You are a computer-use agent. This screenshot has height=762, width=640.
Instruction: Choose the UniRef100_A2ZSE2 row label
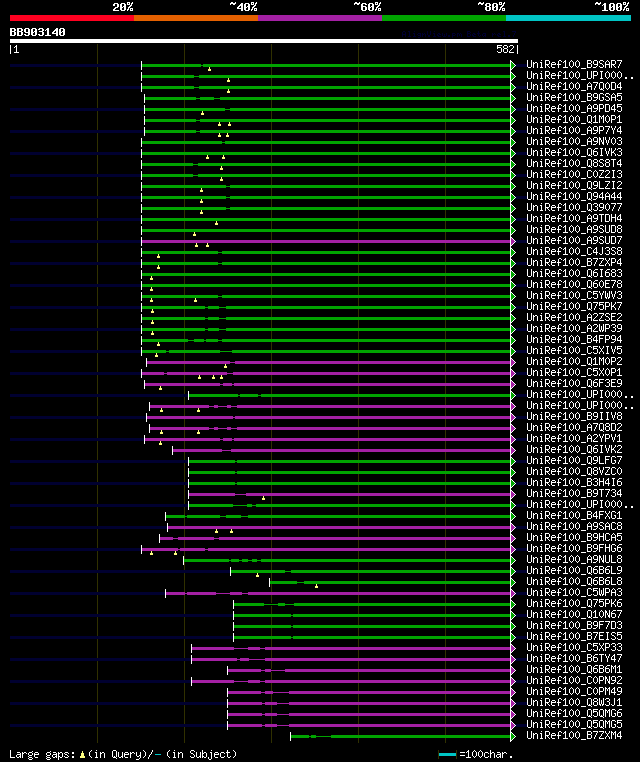(x=574, y=317)
